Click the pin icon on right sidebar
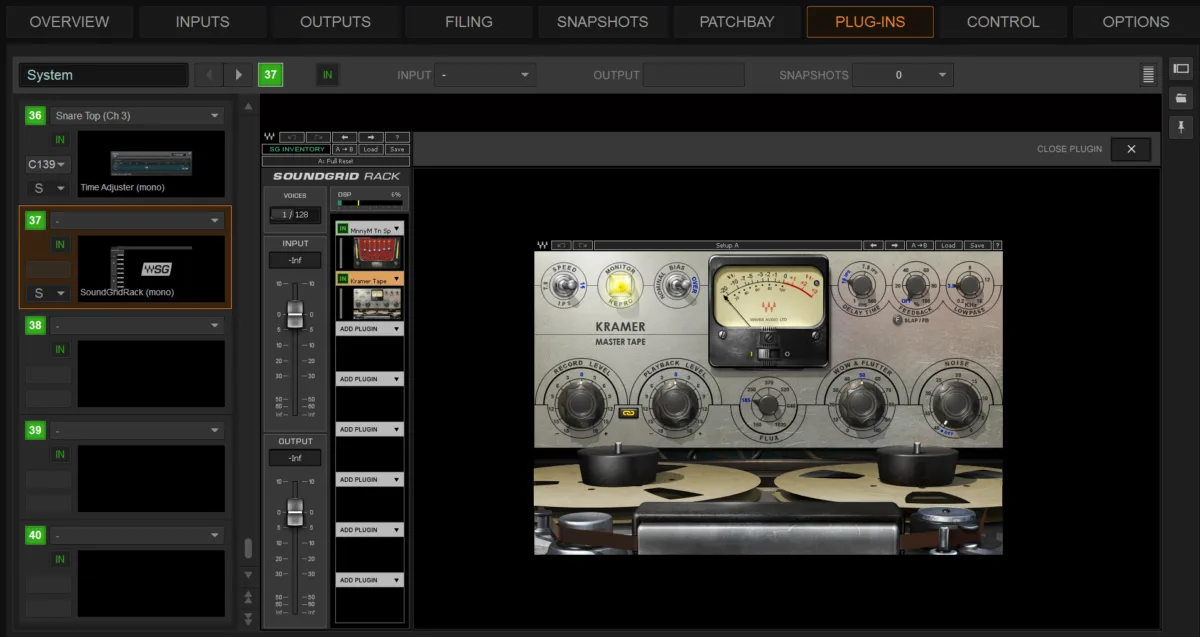 (x=1181, y=127)
